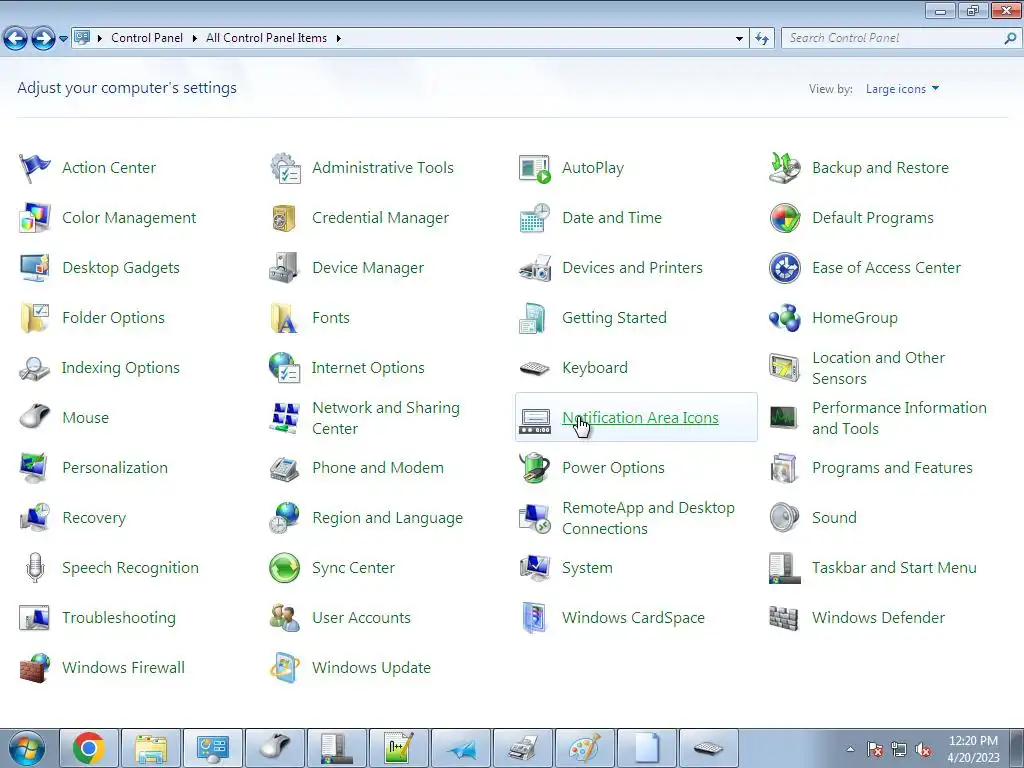Viewport: 1024px width, 768px height.
Task: Open the Ease of Access Center icon
Action: point(784,268)
